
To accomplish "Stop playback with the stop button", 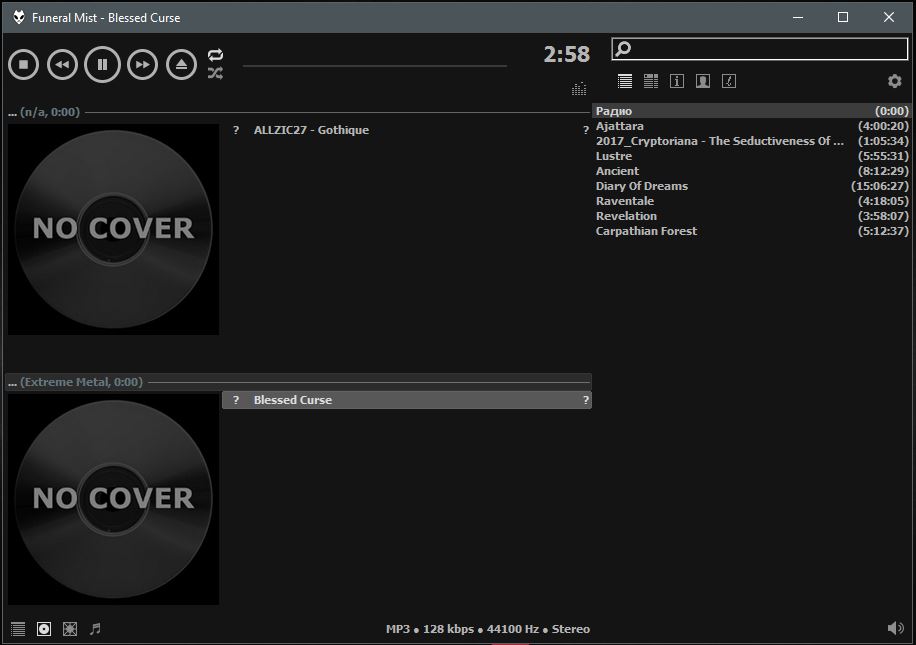I will [x=24, y=65].
